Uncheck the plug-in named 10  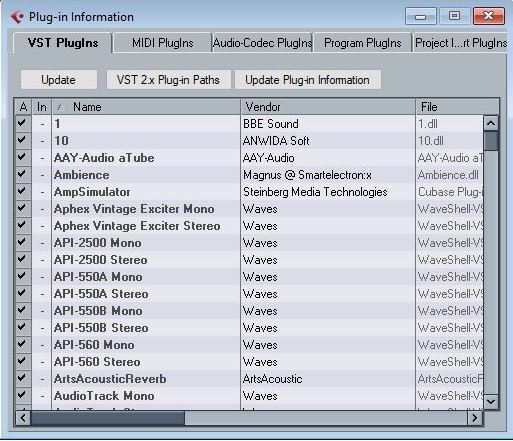(x=22, y=140)
